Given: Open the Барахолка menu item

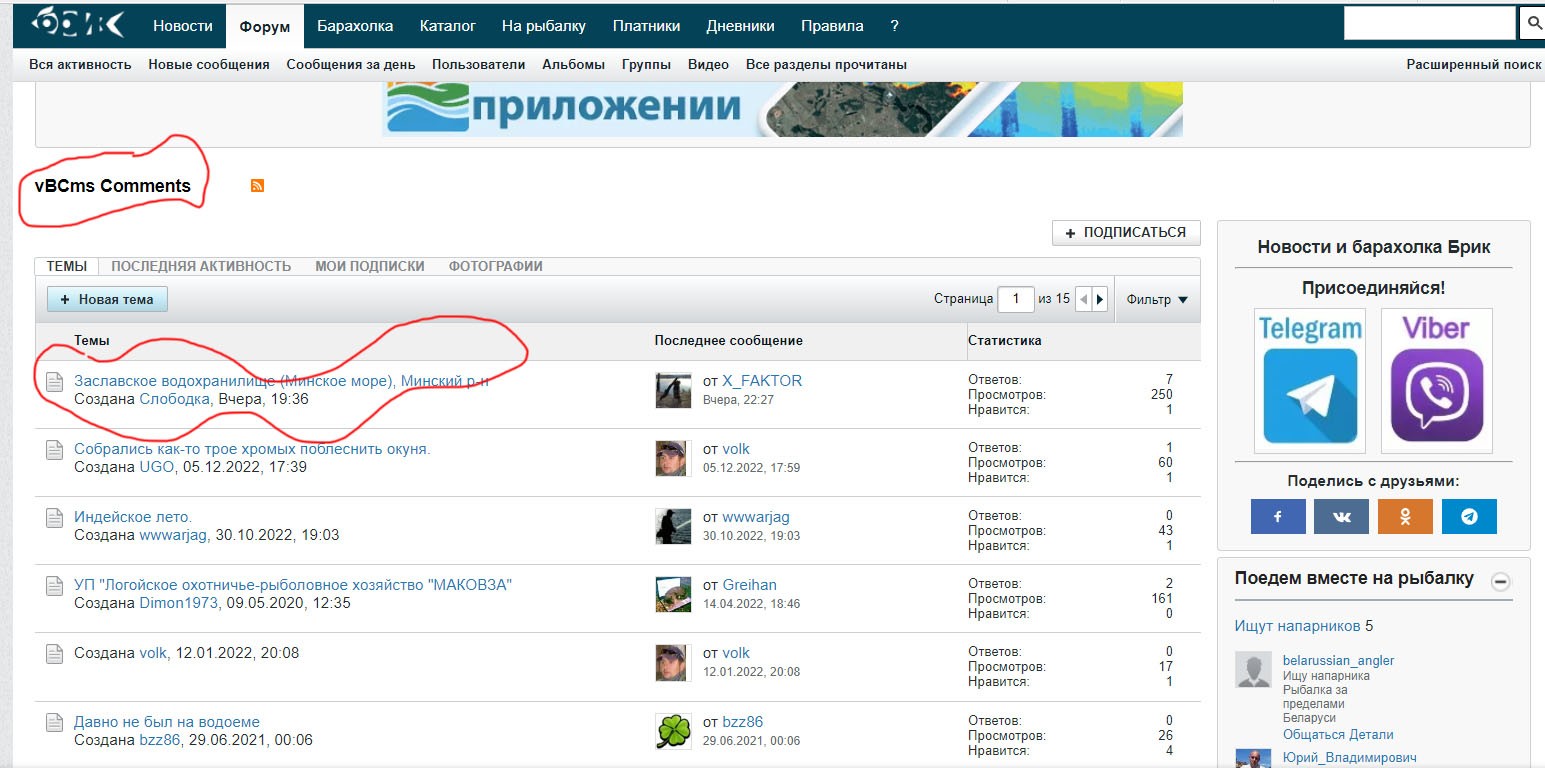Looking at the screenshot, I should 355,26.
